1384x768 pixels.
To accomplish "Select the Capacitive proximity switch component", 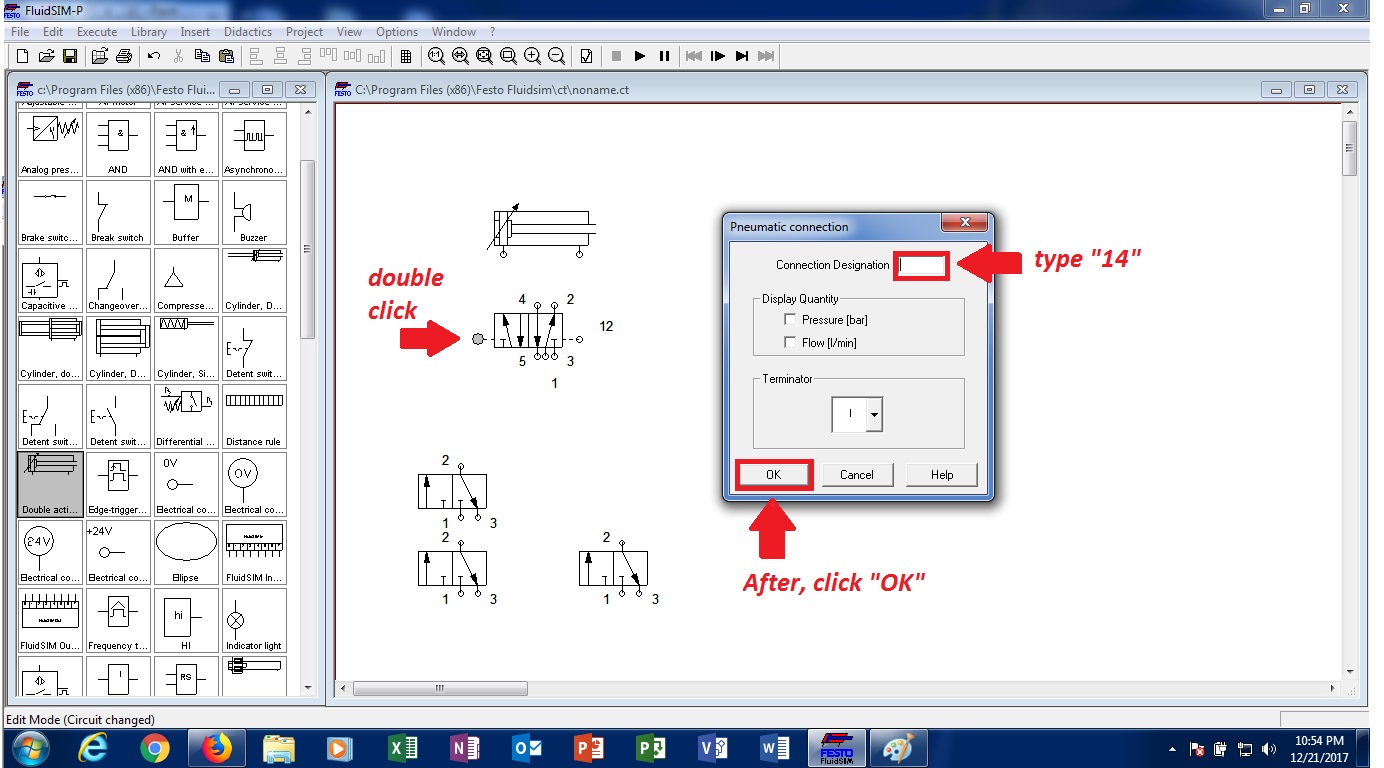I will [50, 280].
